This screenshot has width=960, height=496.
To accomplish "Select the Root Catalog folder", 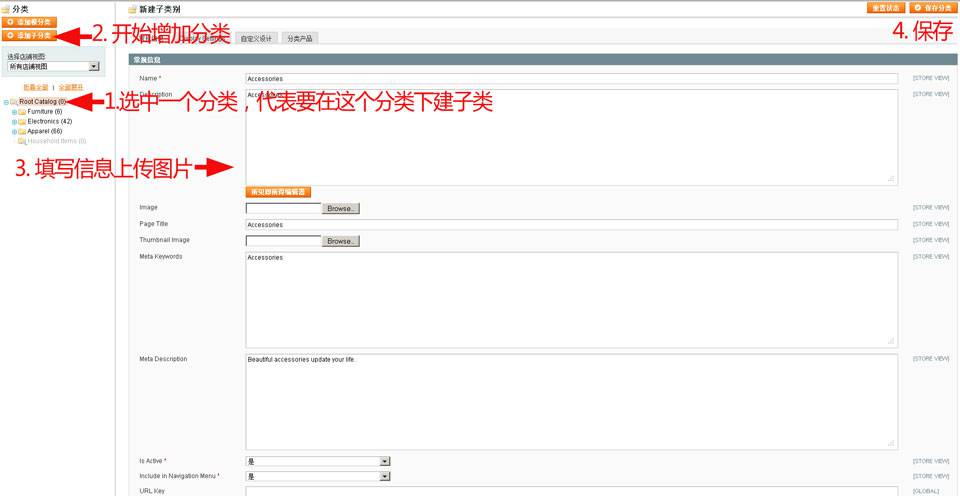I will (42, 102).
